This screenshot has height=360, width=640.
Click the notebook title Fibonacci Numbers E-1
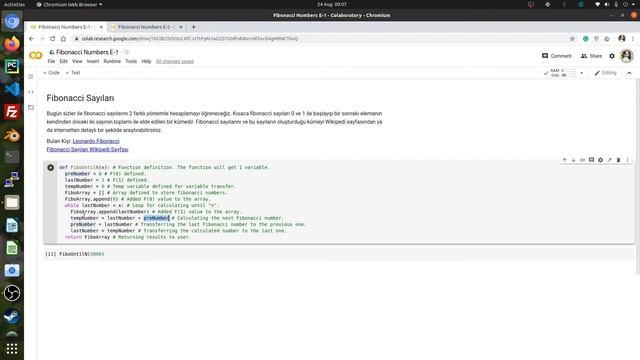pyautogui.click(x=87, y=52)
